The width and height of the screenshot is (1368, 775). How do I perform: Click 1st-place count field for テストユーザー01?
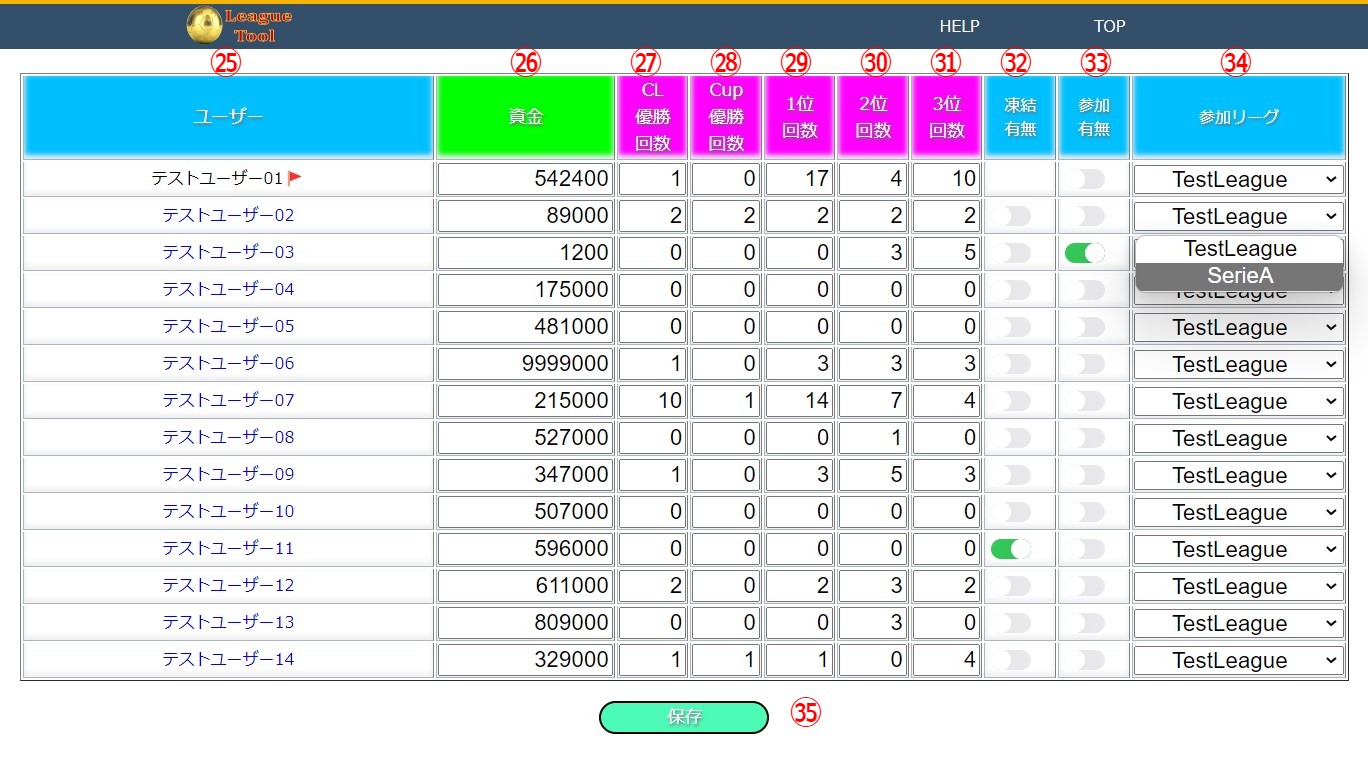[799, 180]
